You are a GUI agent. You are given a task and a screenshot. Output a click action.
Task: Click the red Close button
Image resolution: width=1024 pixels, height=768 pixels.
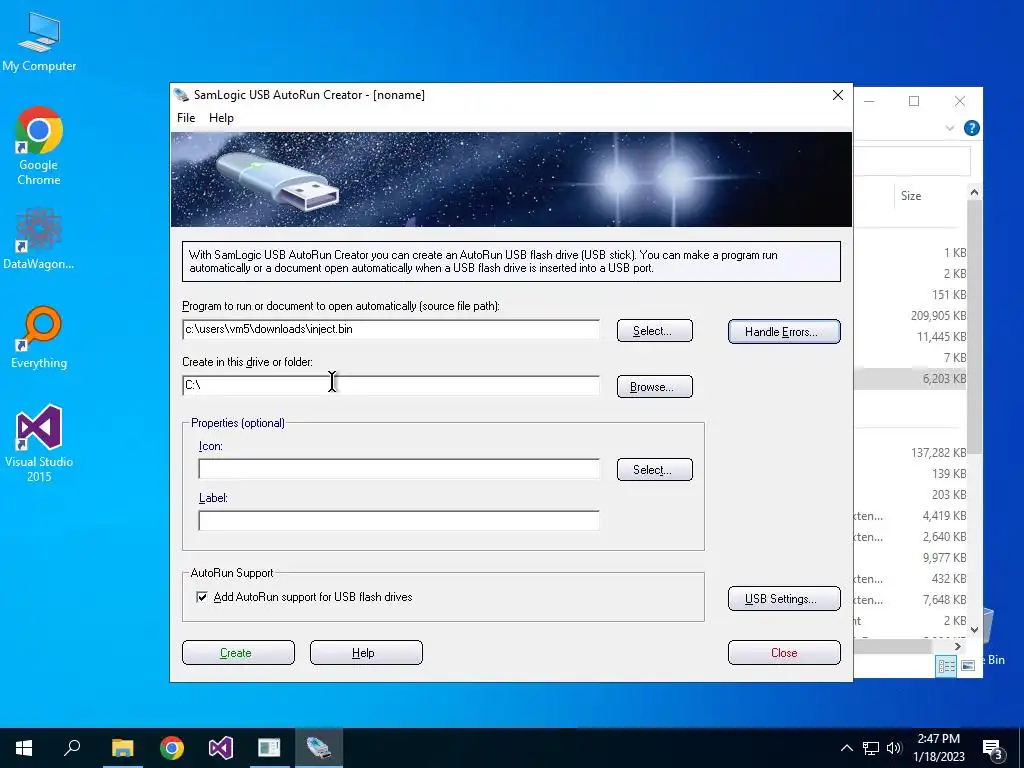tap(784, 652)
